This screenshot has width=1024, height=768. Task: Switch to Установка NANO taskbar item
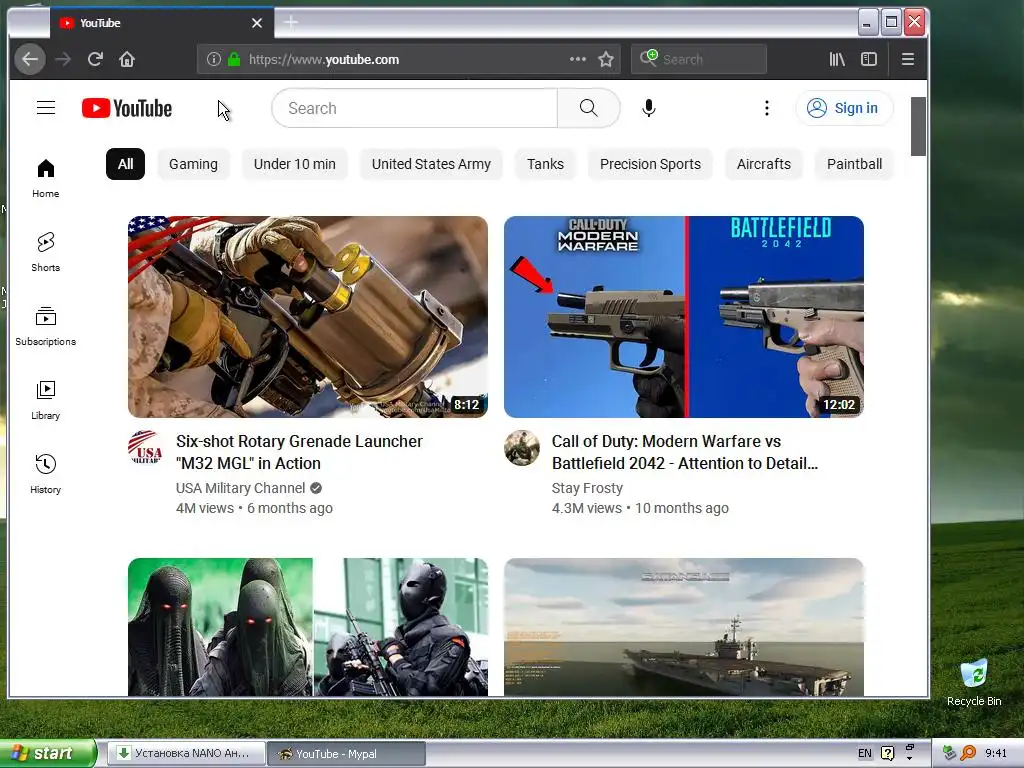186,753
